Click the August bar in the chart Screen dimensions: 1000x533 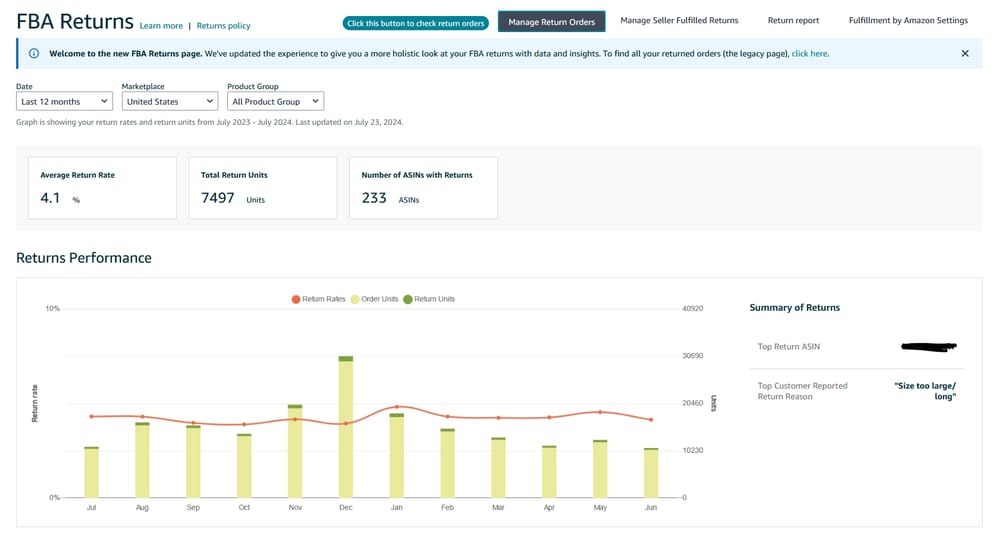142,460
